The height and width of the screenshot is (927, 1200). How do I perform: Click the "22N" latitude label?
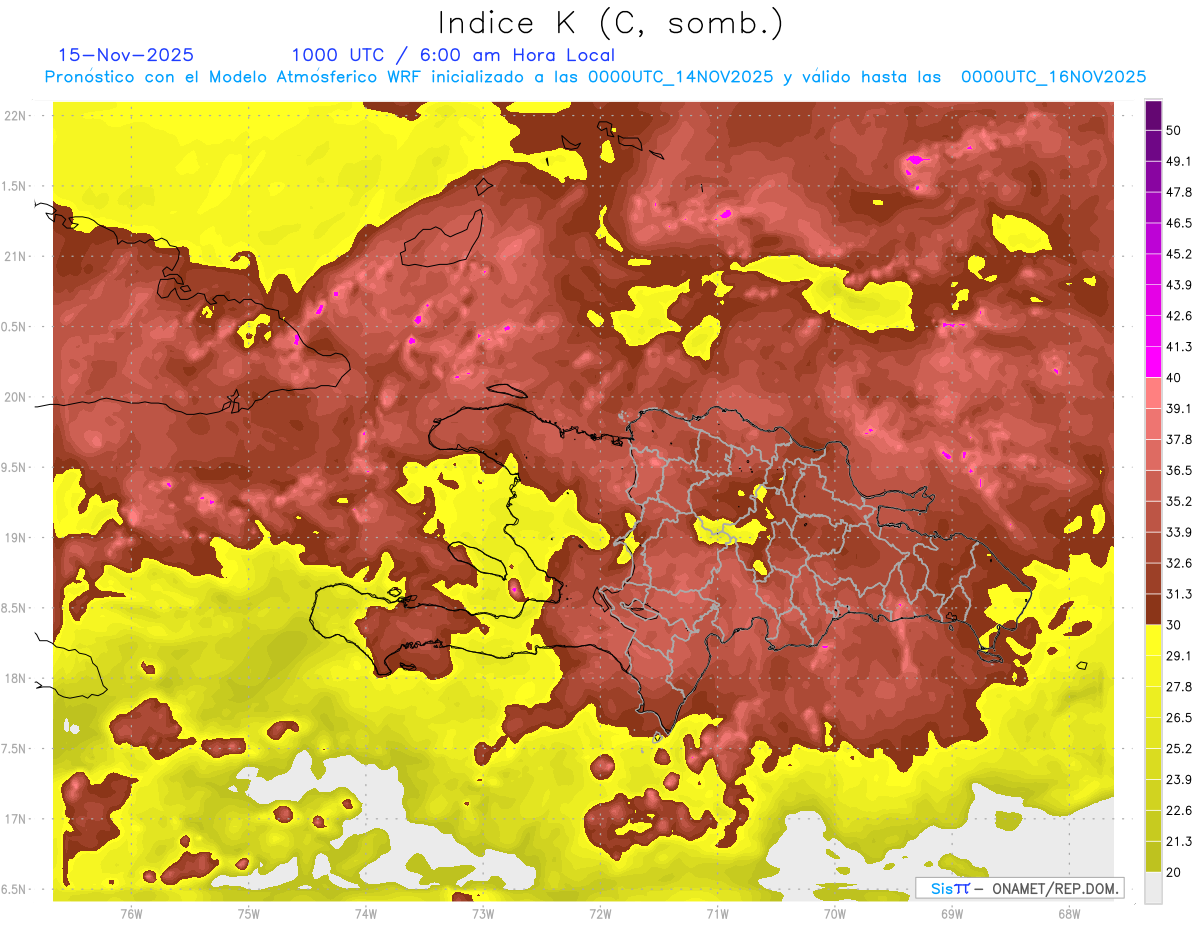pos(15,115)
